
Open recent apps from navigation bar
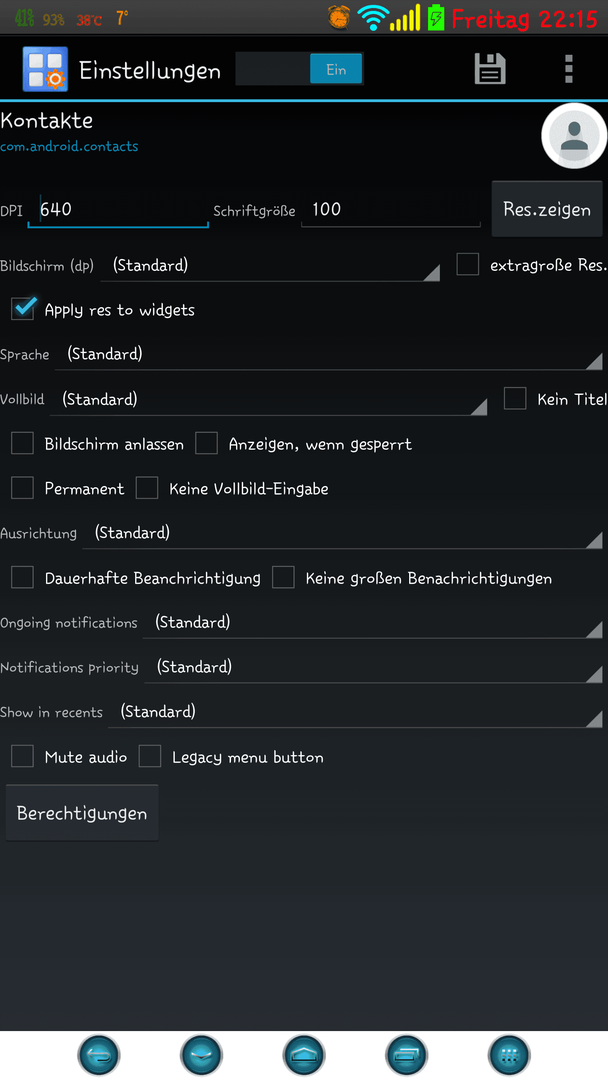(406, 1055)
